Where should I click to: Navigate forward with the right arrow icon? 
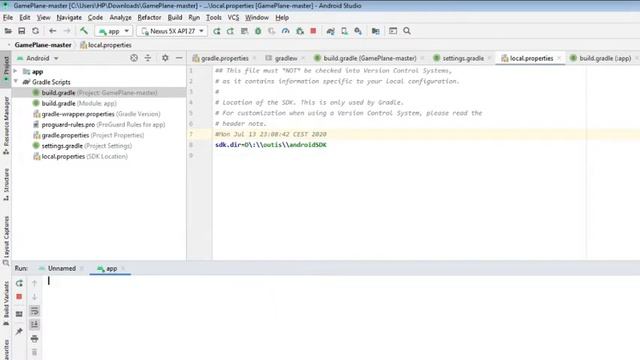pos(67,31)
